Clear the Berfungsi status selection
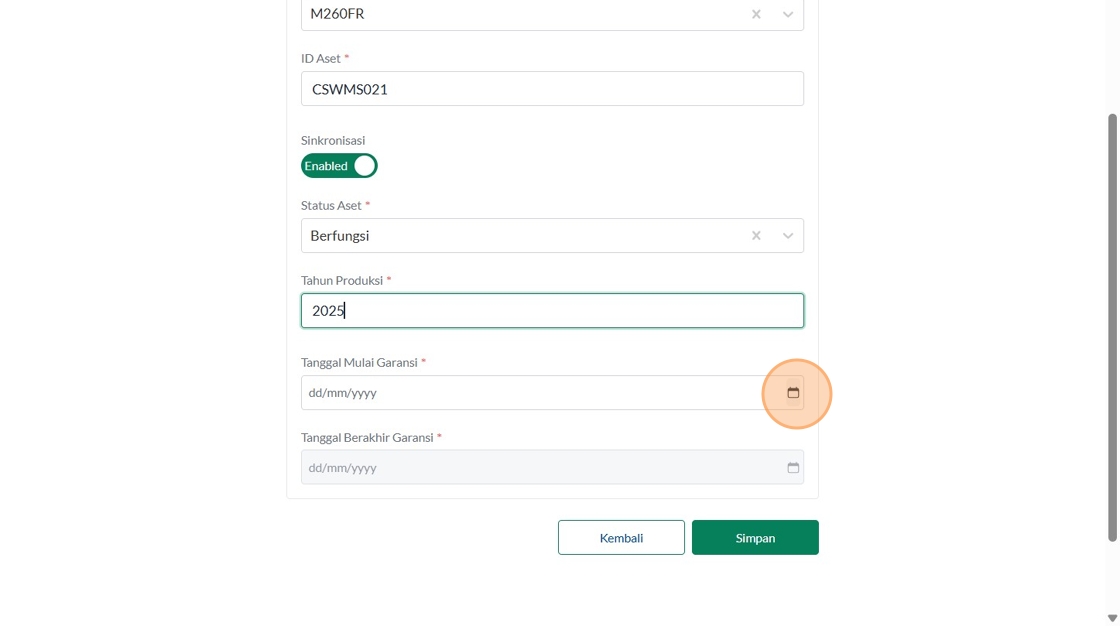The image size is (1120, 626). pyautogui.click(x=756, y=236)
